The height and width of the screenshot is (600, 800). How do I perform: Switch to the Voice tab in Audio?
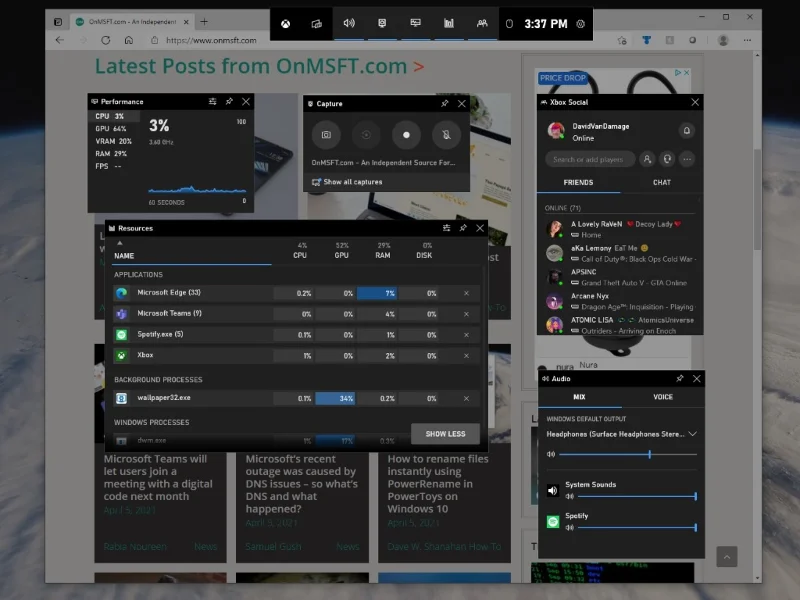pos(663,397)
